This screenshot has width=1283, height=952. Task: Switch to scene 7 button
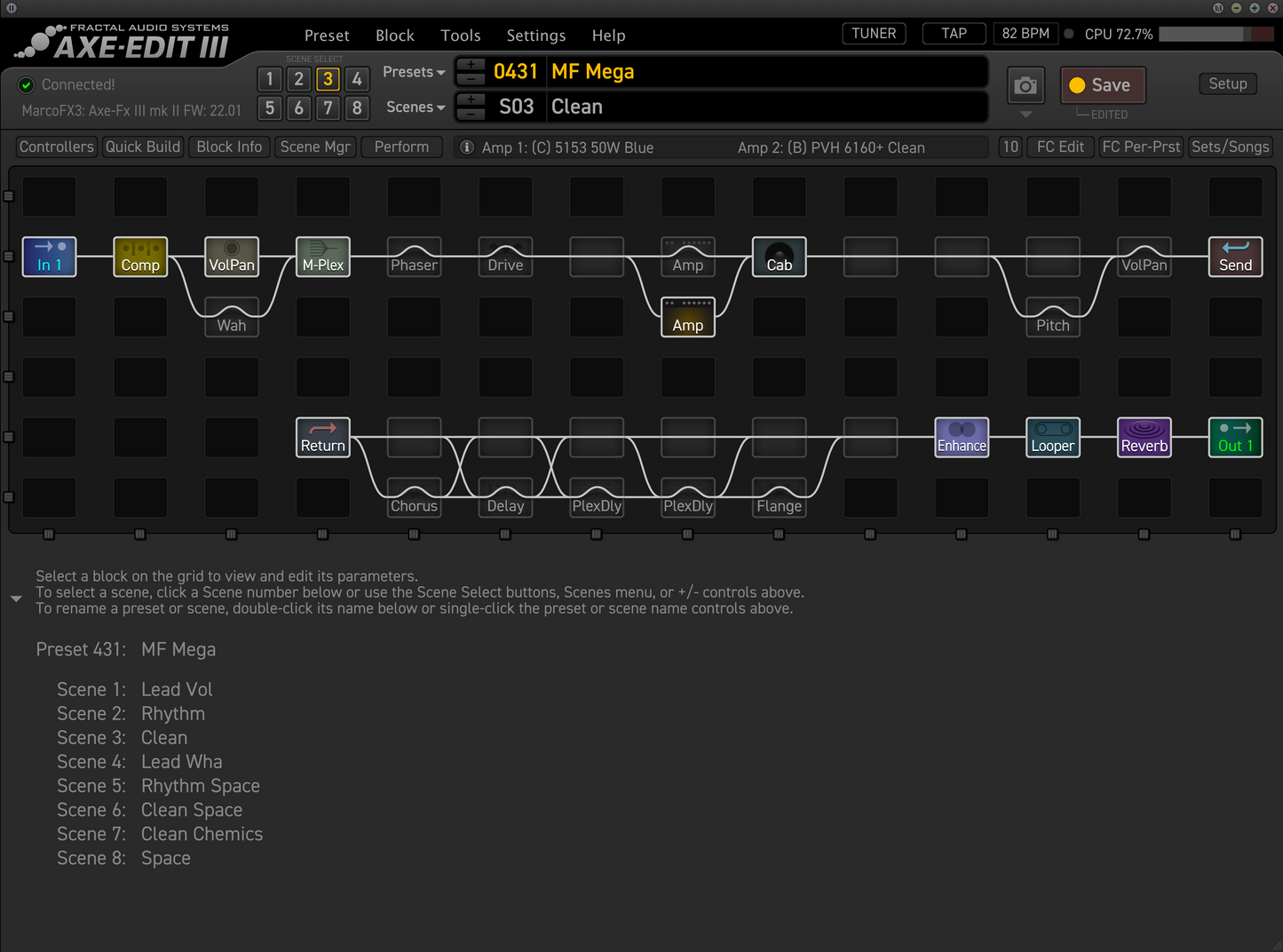(329, 108)
